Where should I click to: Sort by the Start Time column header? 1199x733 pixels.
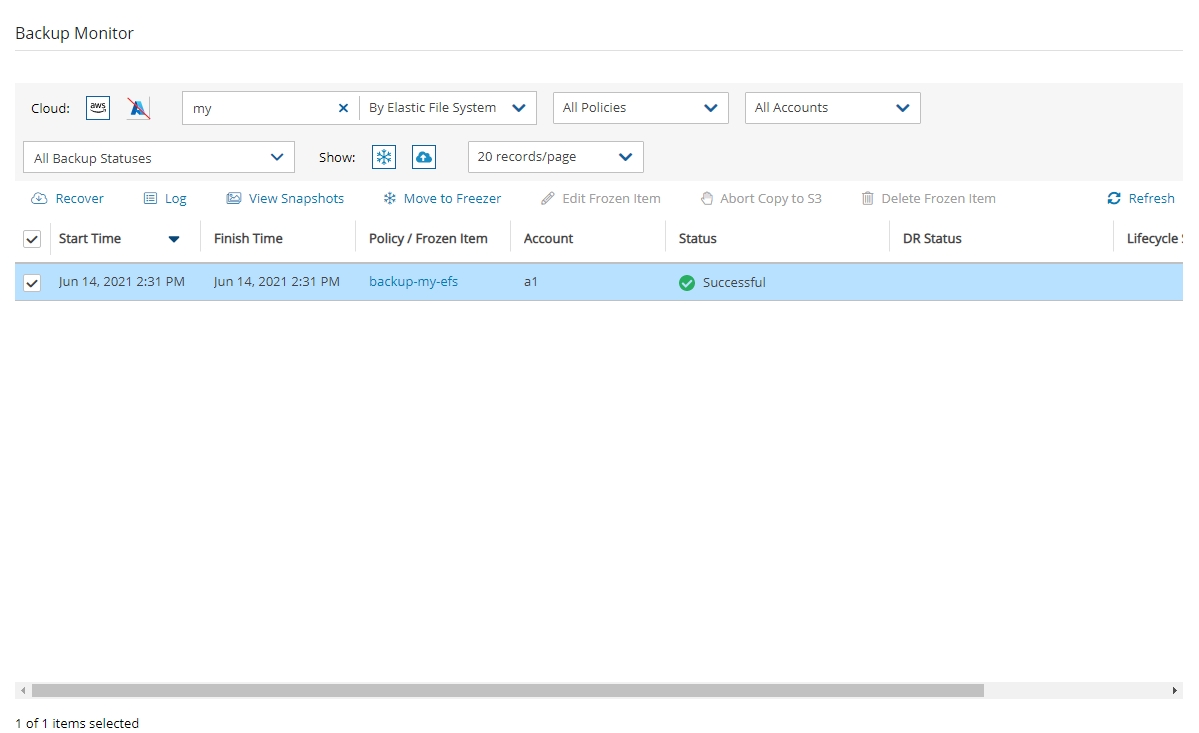tap(90, 239)
